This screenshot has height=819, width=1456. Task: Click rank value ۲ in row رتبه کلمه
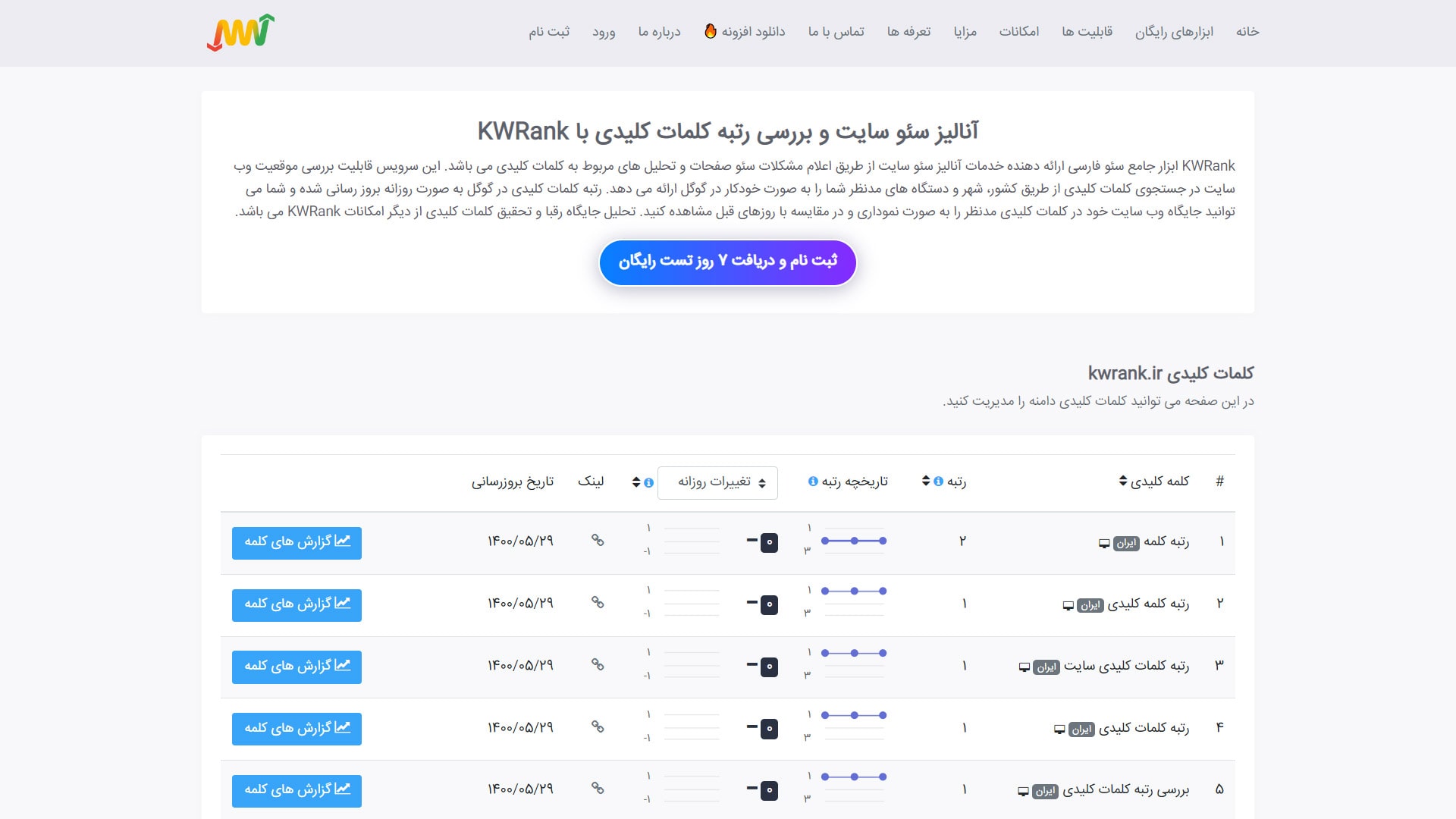962,541
